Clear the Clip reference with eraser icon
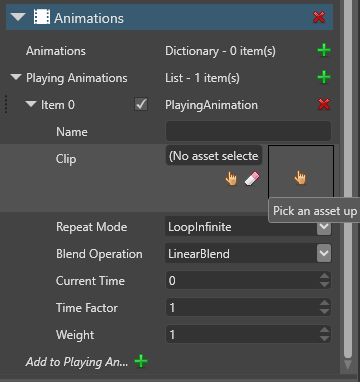This screenshot has height=382, width=360. click(x=252, y=179)
